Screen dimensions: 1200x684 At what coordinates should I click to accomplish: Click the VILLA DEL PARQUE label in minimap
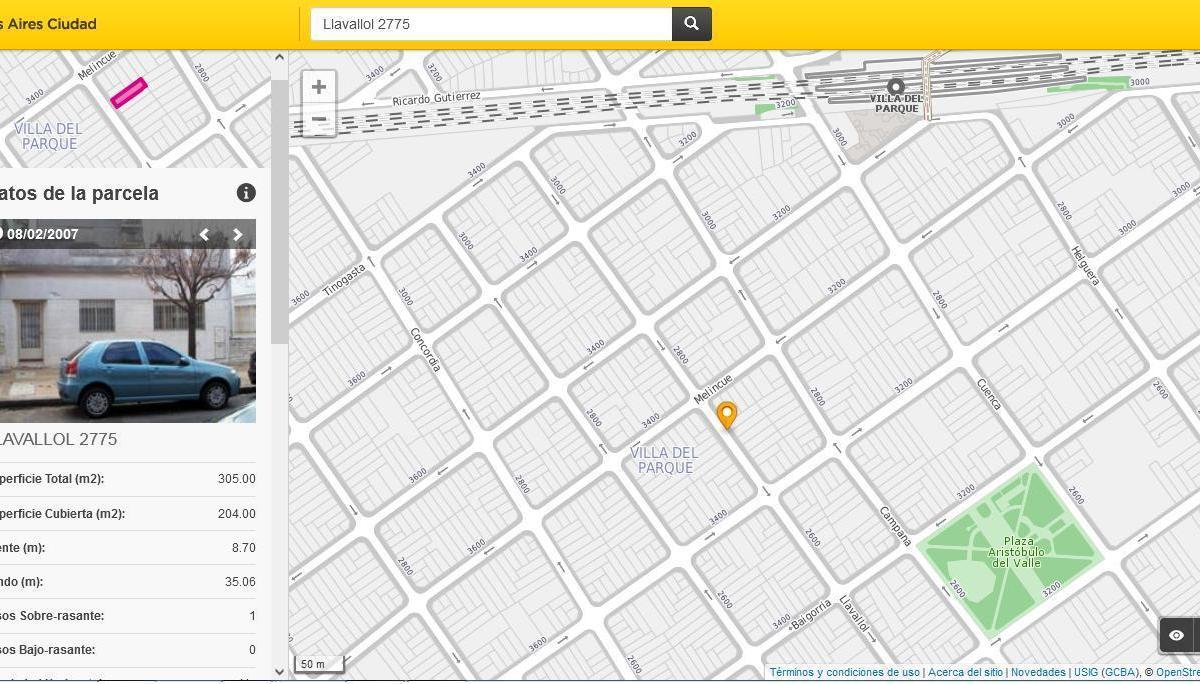49,136
